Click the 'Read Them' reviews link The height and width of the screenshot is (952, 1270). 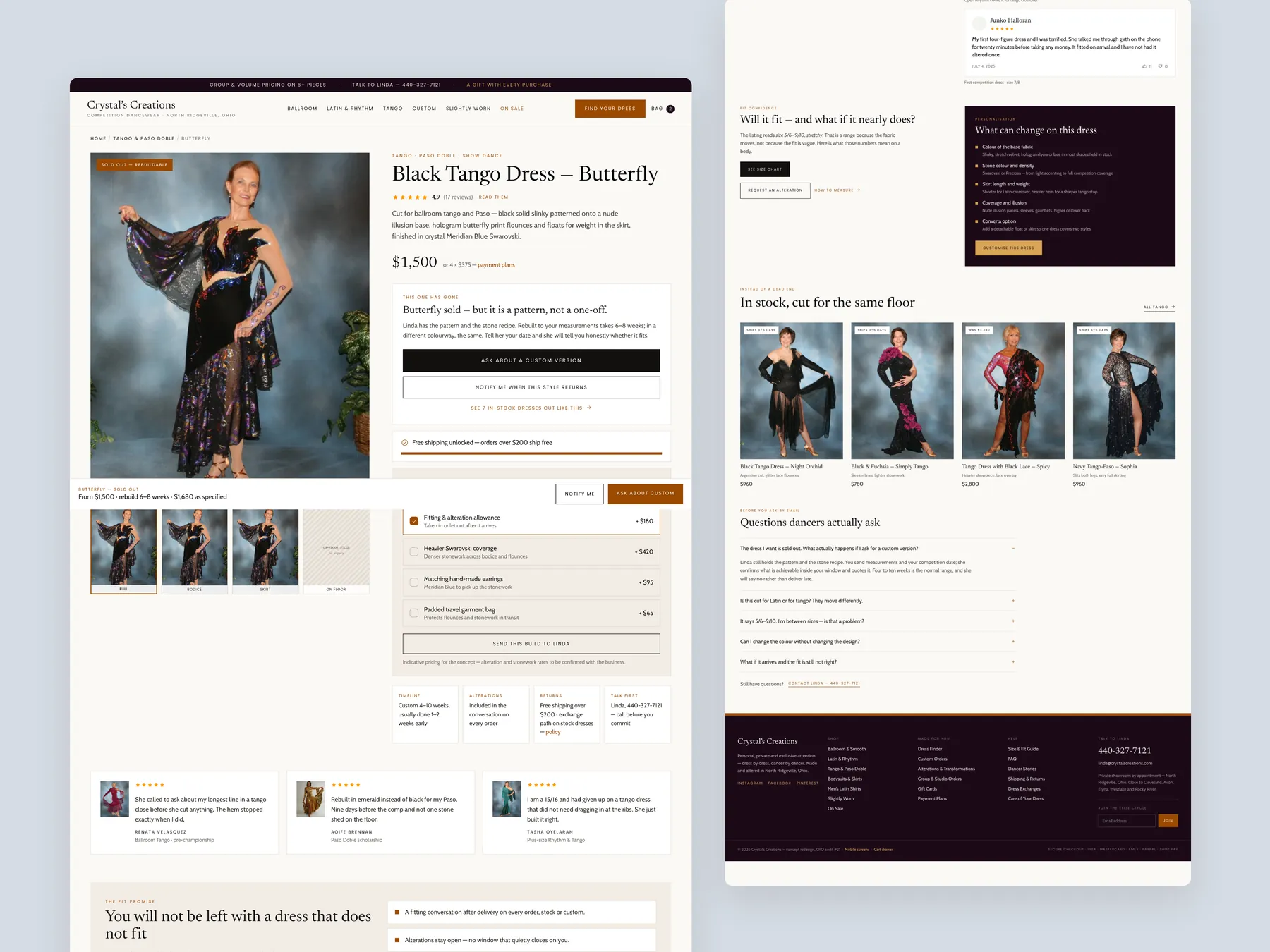493,197
